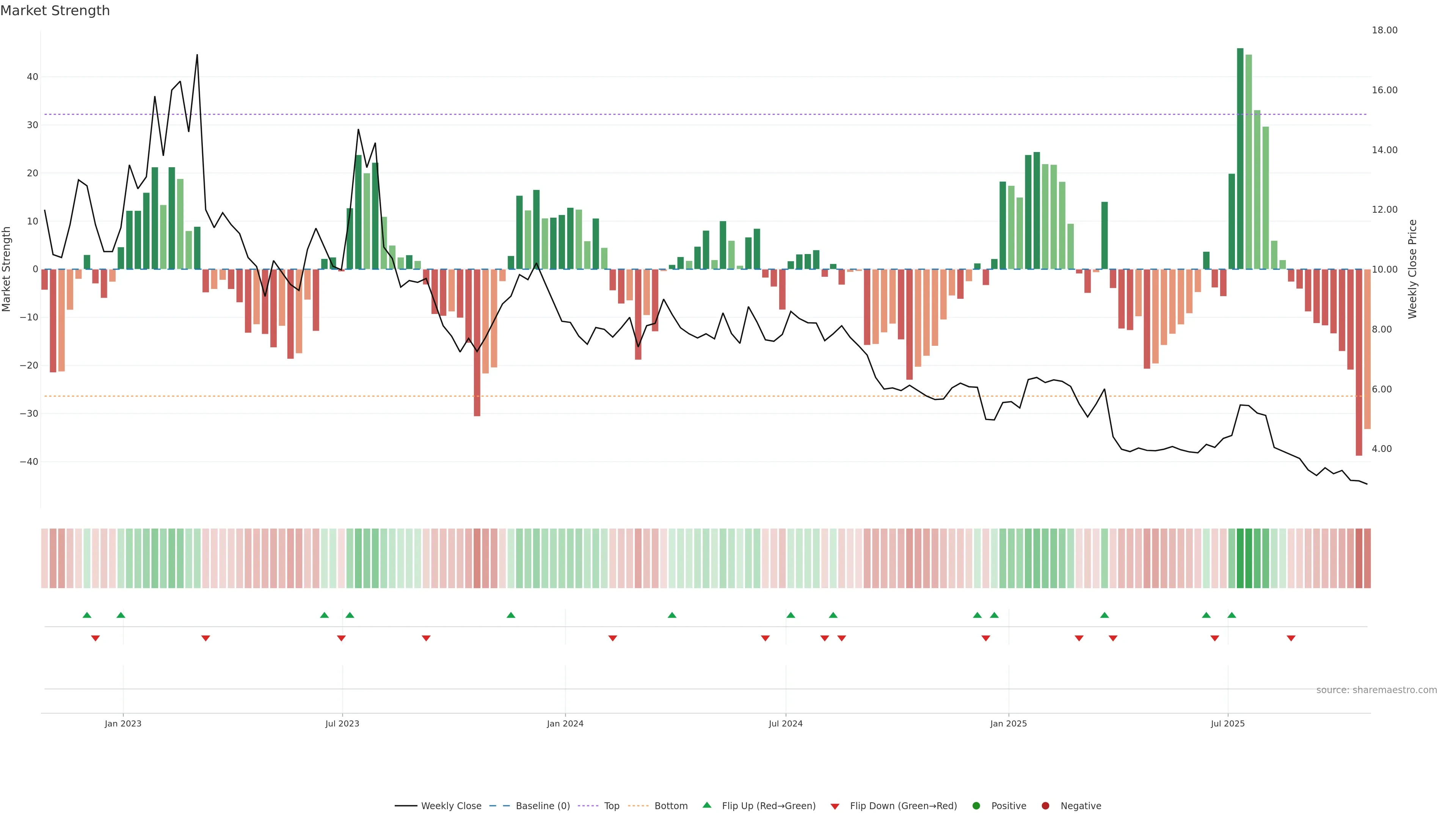Screen dimensions: 1456x819
Task: Click the green Positive circle in legend
Action: tap(976, 806)
